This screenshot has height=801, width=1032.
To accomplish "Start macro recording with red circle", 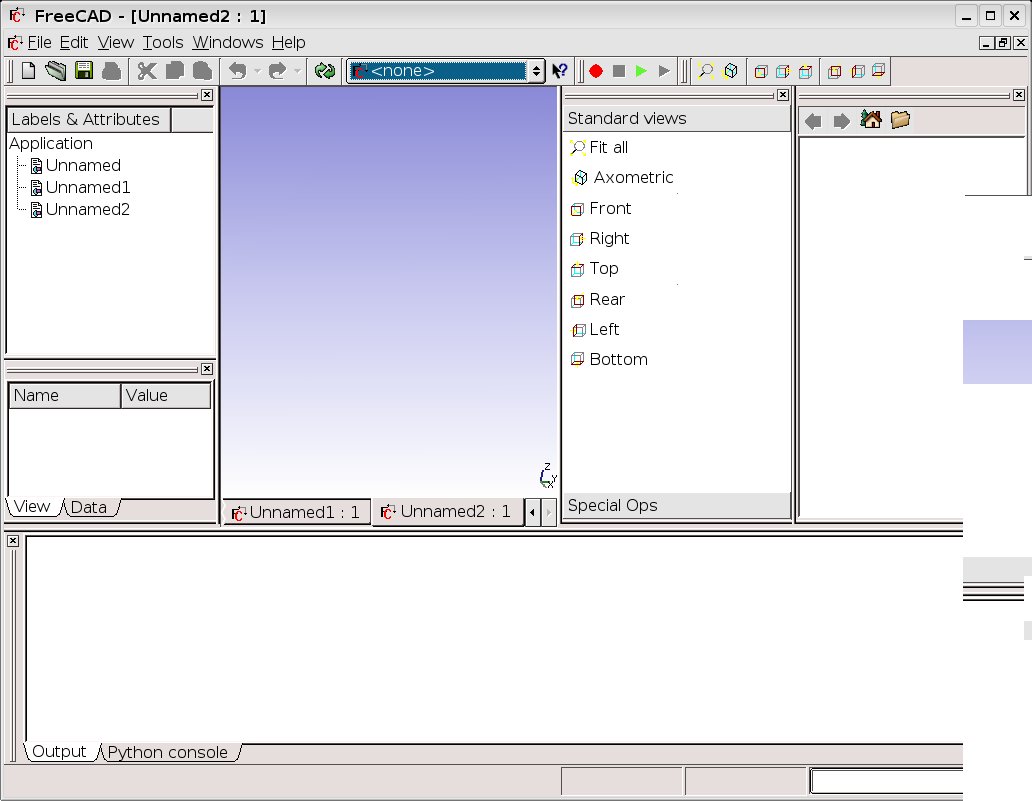I will tap(596, 71).
